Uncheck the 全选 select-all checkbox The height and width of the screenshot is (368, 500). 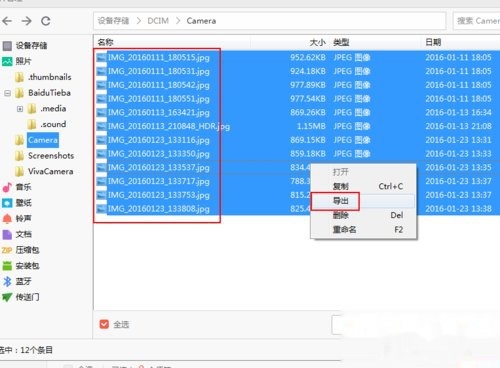coord(104,324)
